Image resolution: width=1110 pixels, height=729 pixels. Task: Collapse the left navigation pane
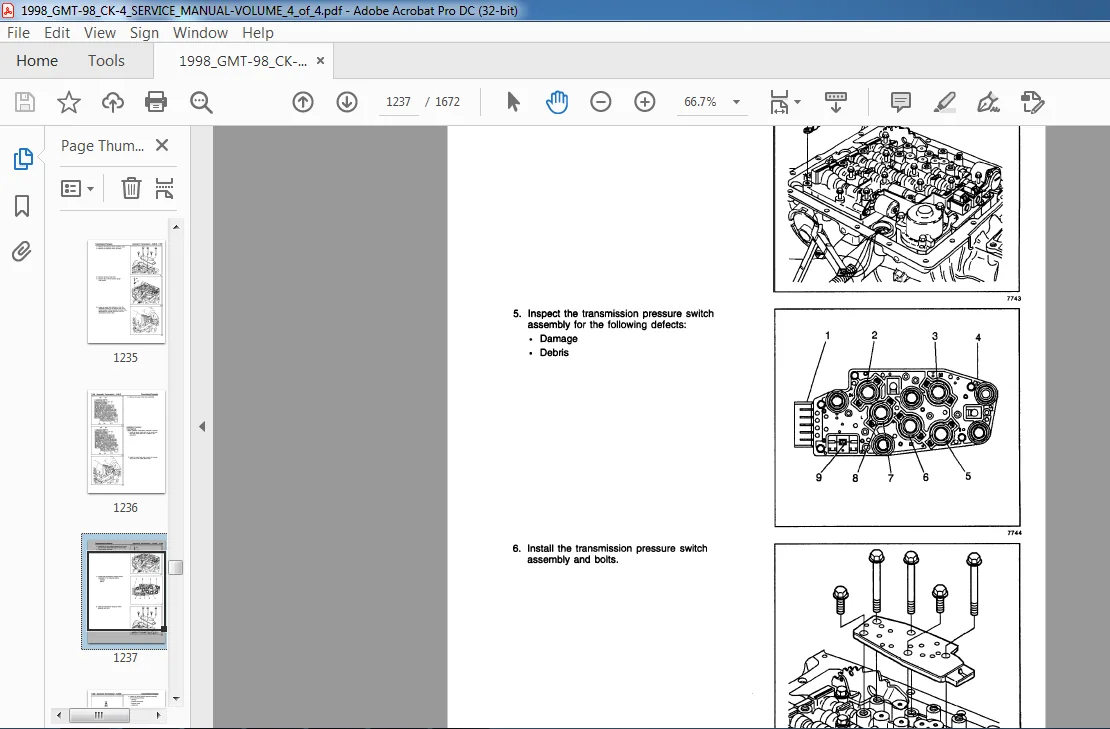tap(202, 426)
